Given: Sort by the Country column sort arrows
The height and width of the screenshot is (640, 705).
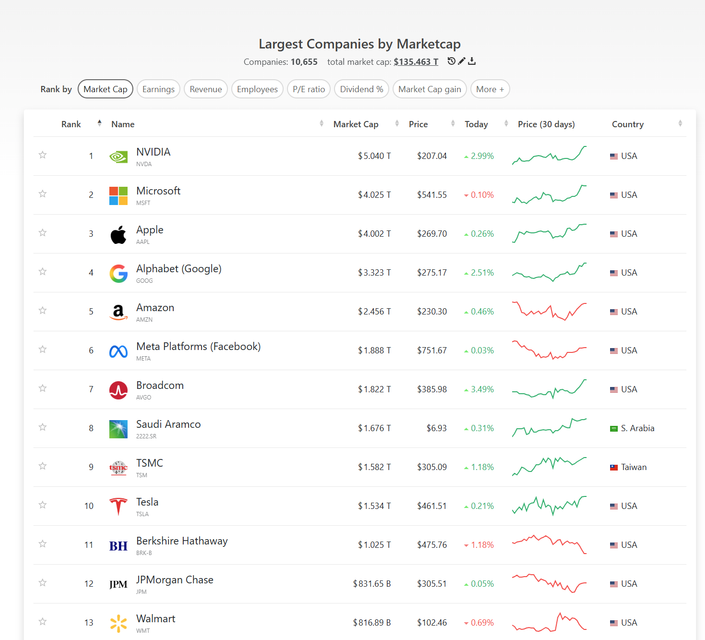Looking at the screenshot, I should coord(680,124).
